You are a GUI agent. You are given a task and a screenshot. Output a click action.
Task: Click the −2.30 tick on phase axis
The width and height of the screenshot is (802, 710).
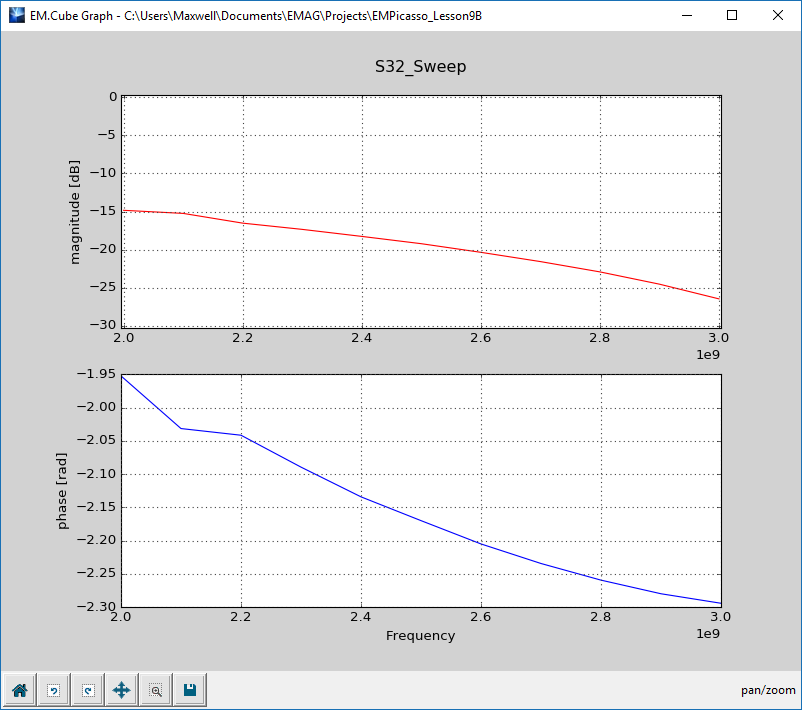click(96, 607)
